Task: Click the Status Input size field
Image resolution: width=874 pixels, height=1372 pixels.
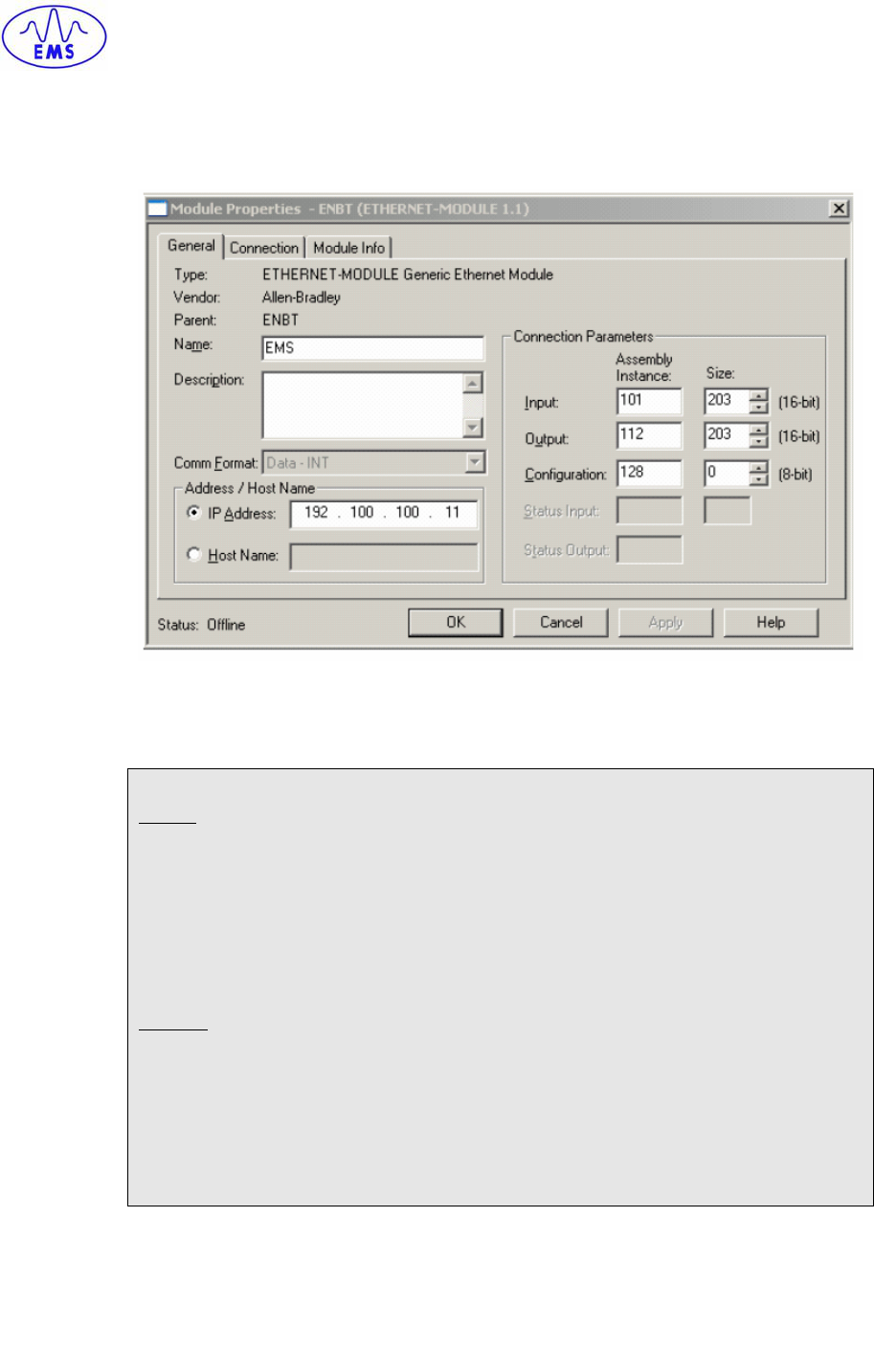Action: pos(728,511)
